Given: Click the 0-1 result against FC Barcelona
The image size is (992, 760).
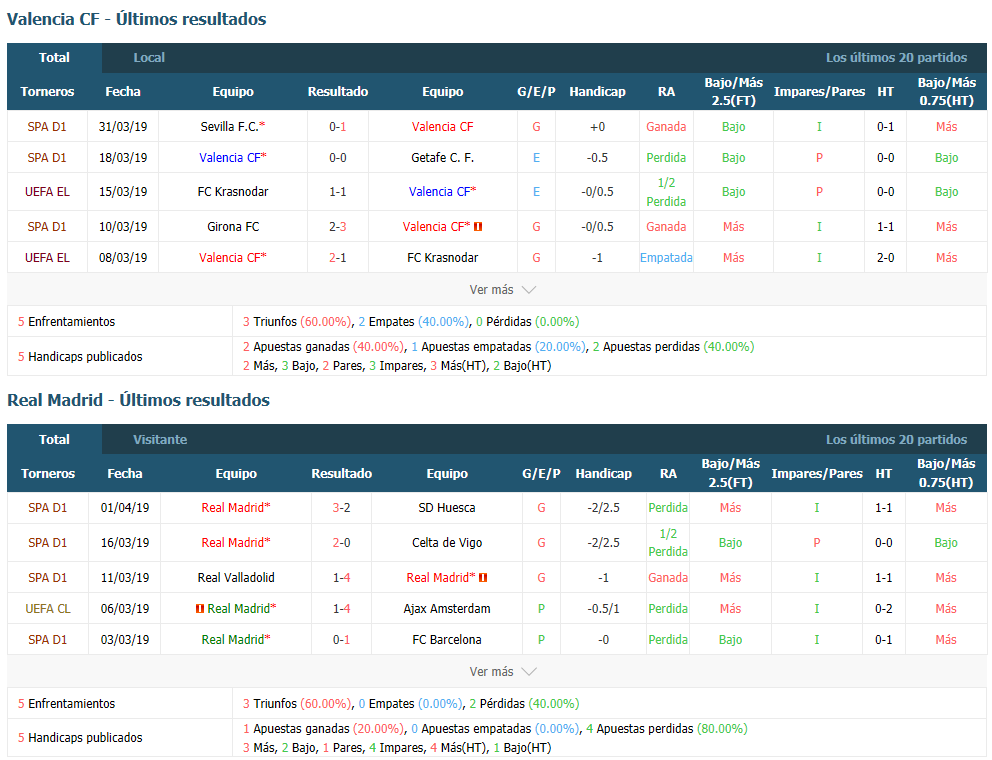Looking at the screenshot, I should [x=341, y=640].
